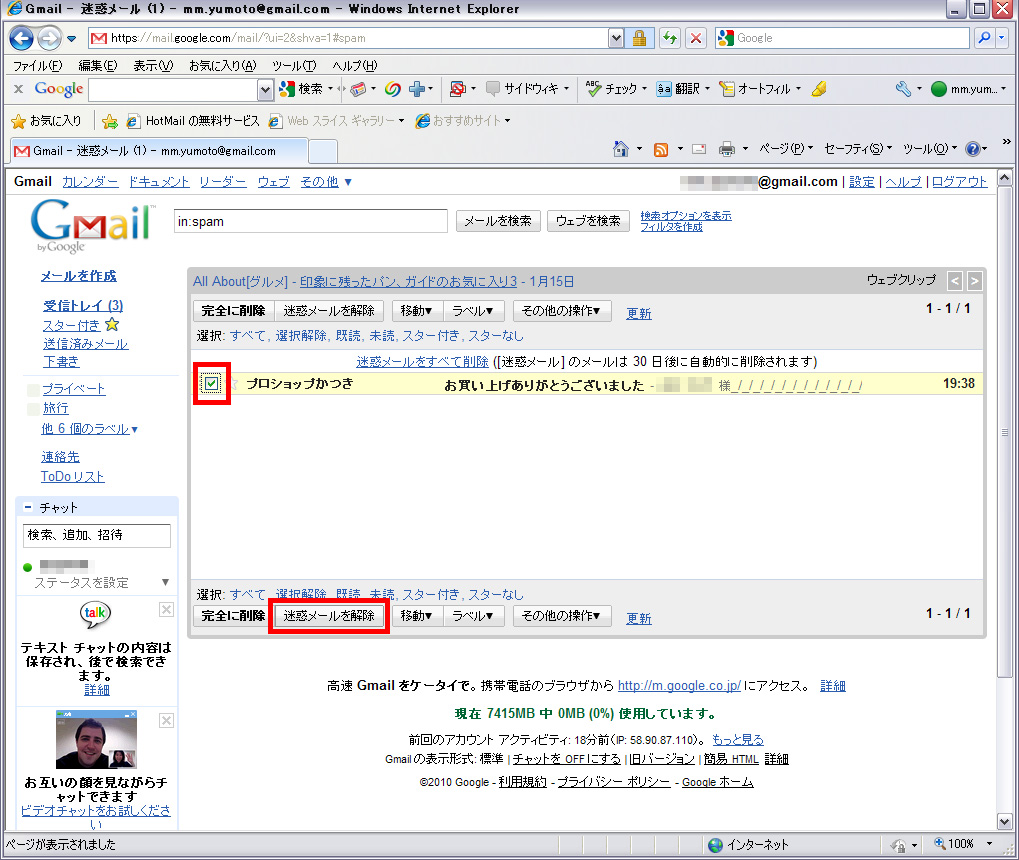Click the Refresh page icon
The image size is (1019, 860).
click(x=669, y=38)
